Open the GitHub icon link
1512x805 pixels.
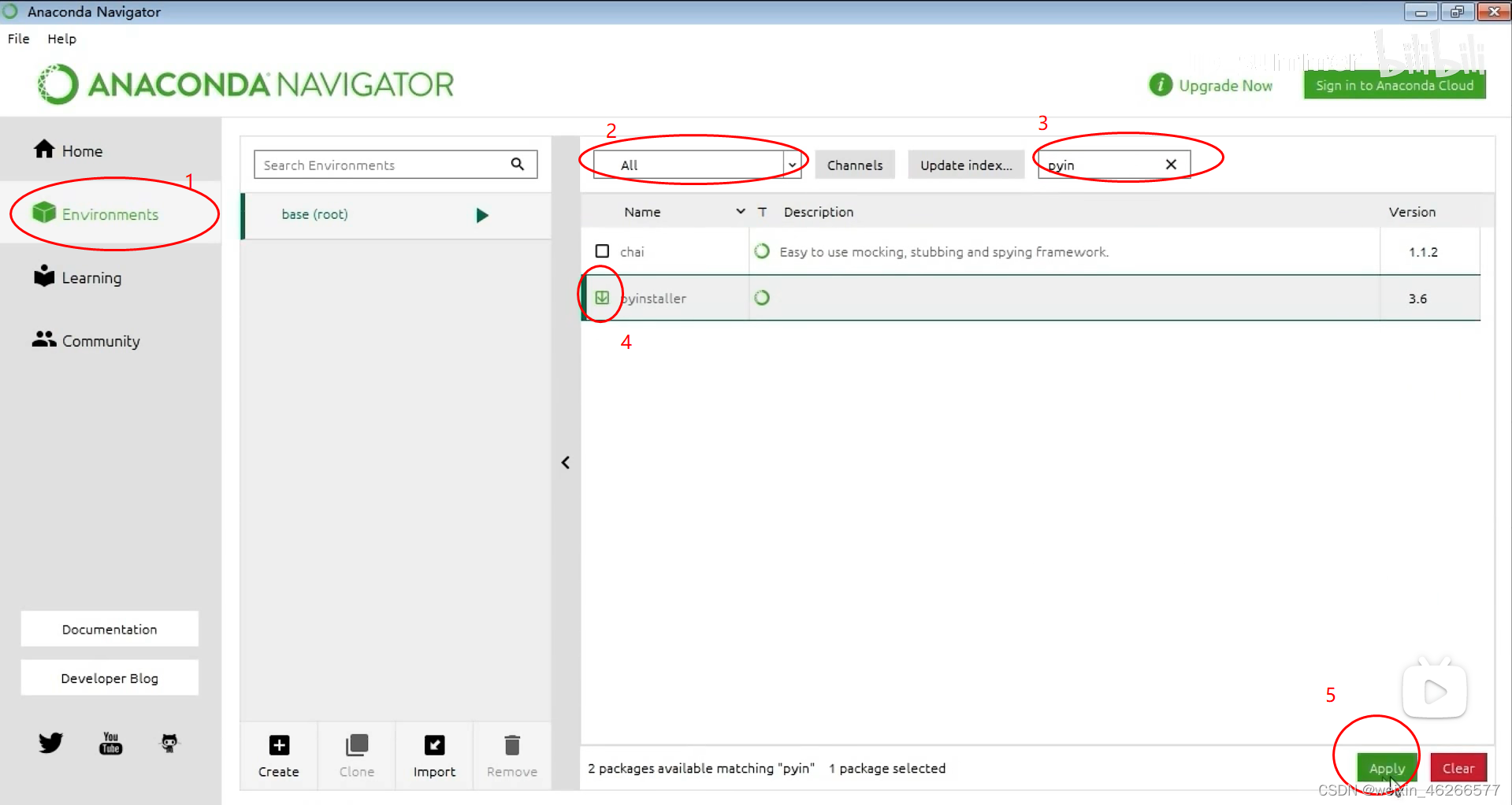pos(169,742)
